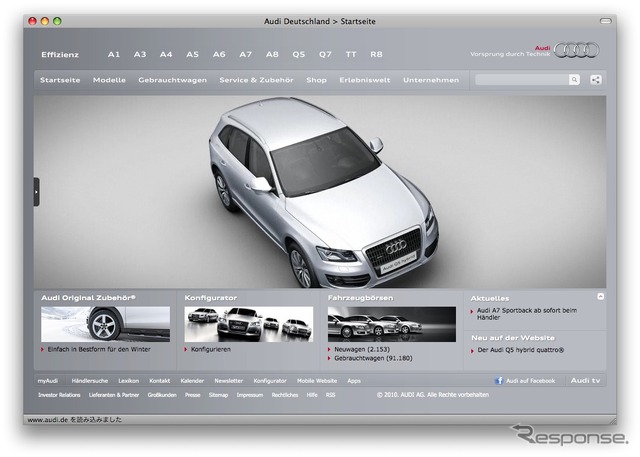
Task: Click the window toolbar toggle pill
Action: pyautogui.click(x=605, y=21)
